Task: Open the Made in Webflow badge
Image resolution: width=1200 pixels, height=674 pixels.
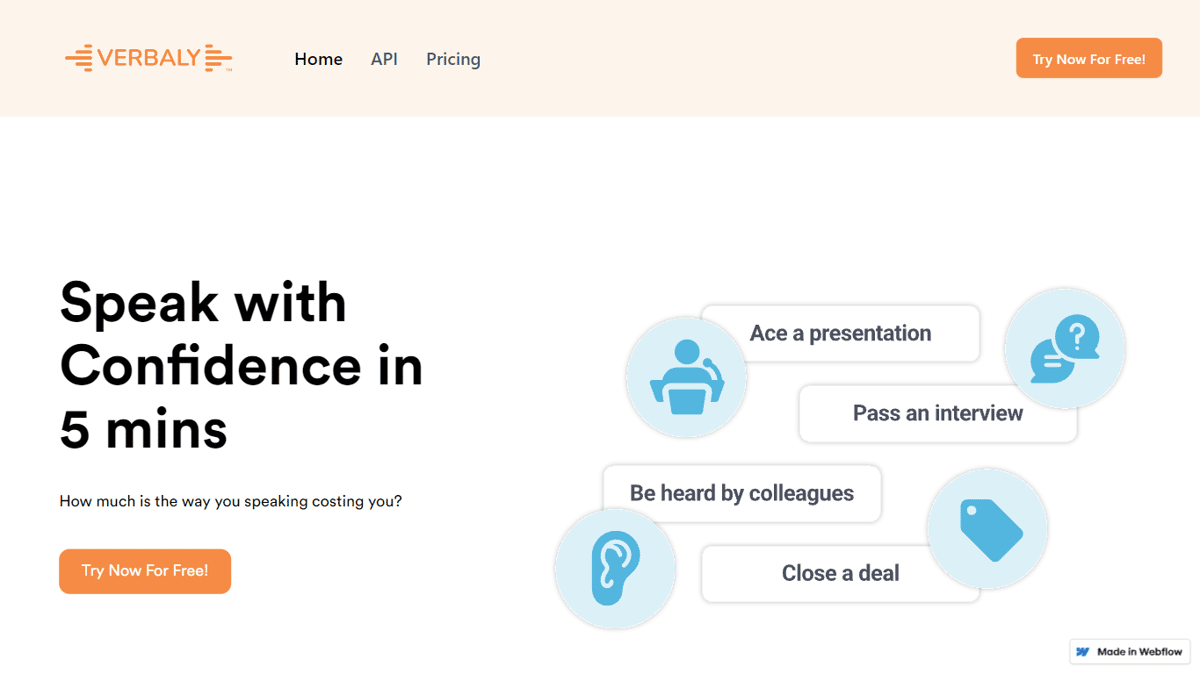Action: coord(1130,651)
